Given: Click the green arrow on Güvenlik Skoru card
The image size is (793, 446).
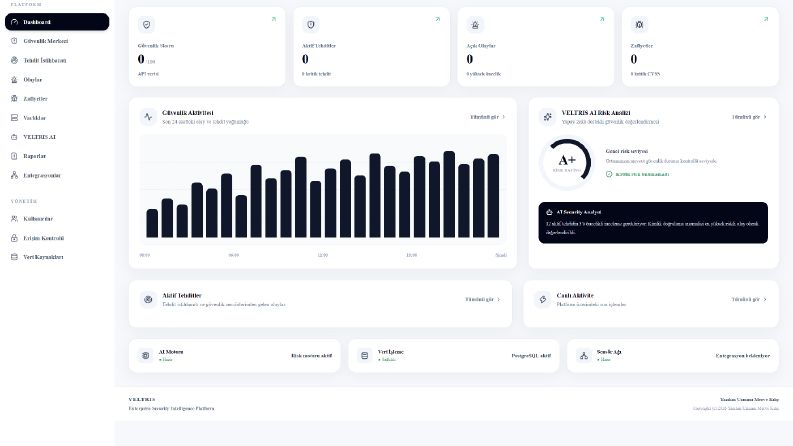Looking at the screenshot, I should tap(274, 19).
